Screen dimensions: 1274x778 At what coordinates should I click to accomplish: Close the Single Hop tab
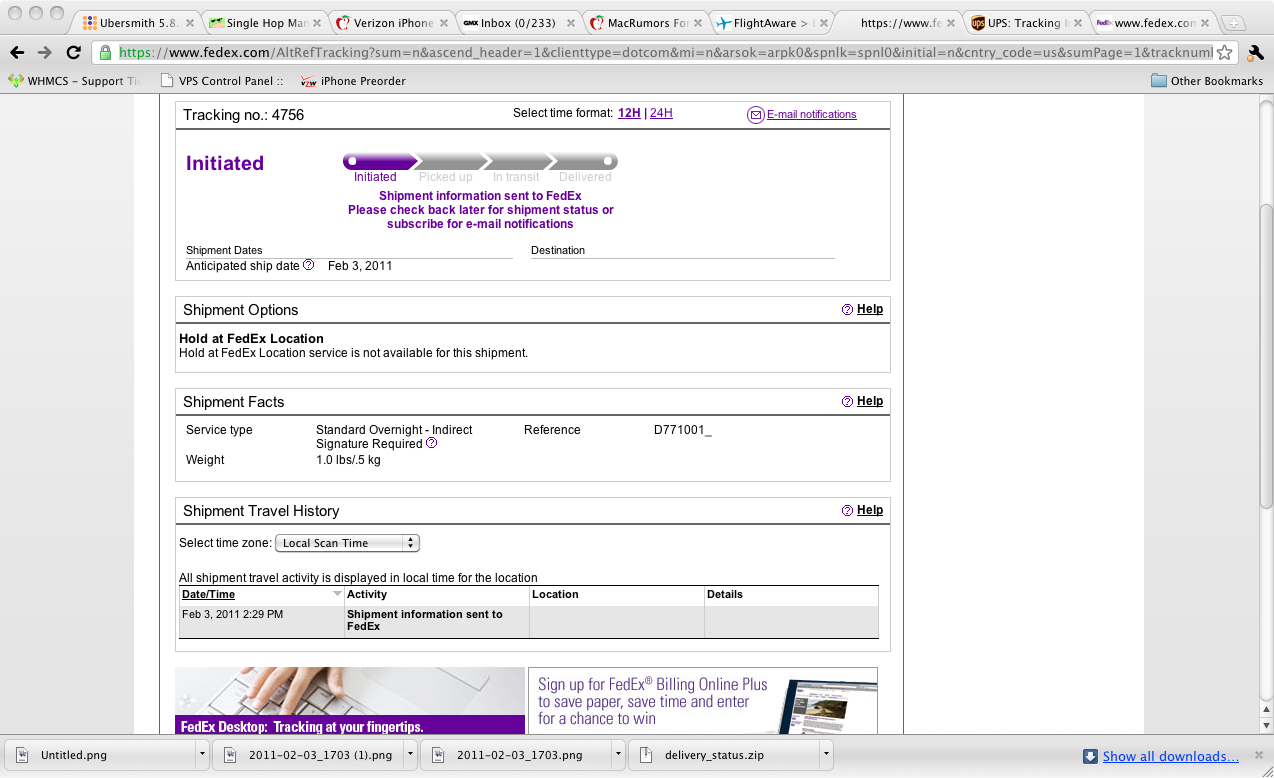point(317,23)
